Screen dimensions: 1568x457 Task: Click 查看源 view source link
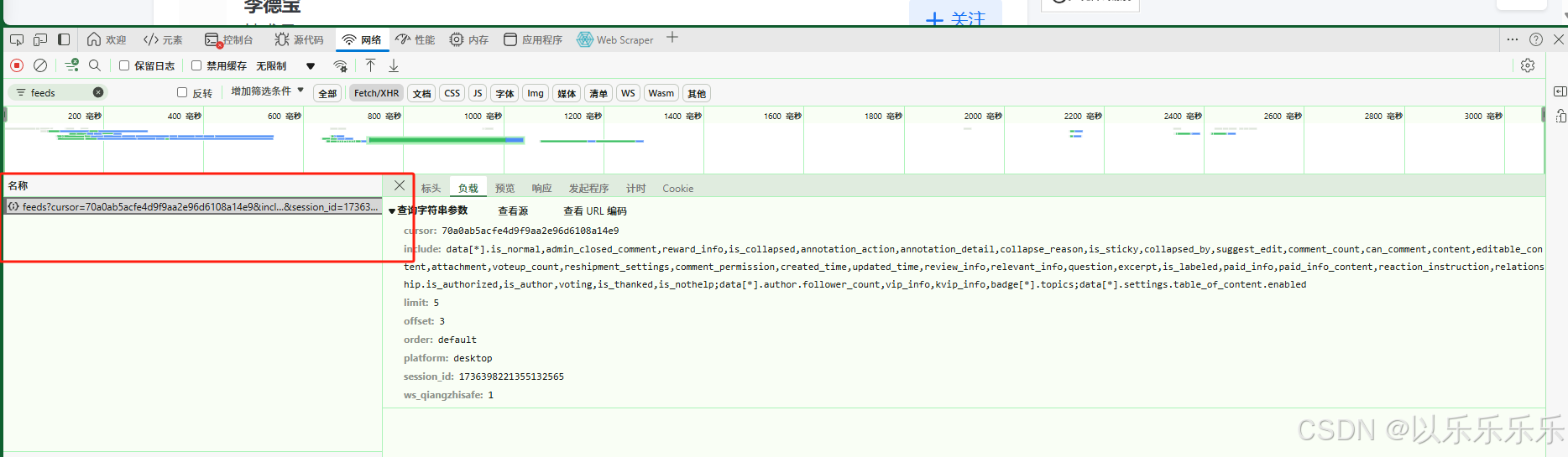click(x=513, y=210)
